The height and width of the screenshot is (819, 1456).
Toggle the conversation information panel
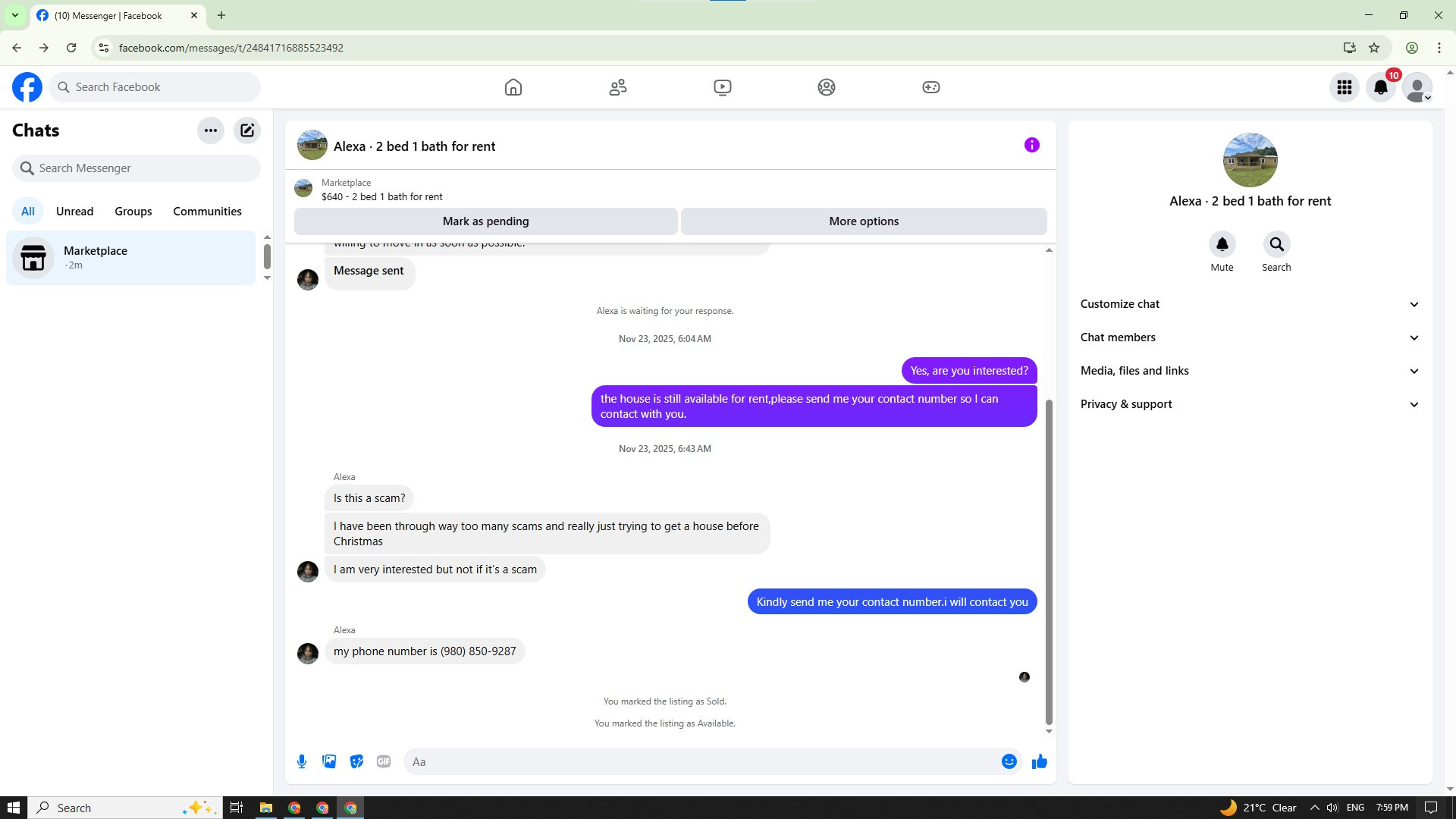(1031, 145)
